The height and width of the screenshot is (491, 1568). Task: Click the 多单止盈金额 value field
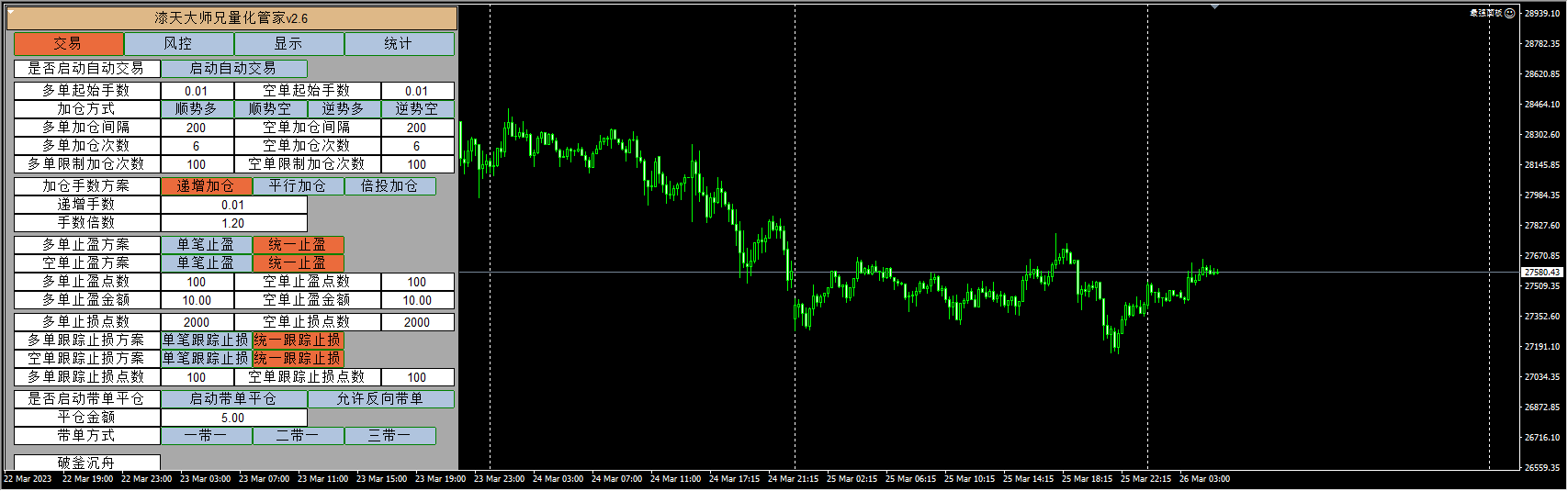pos(197,300)
